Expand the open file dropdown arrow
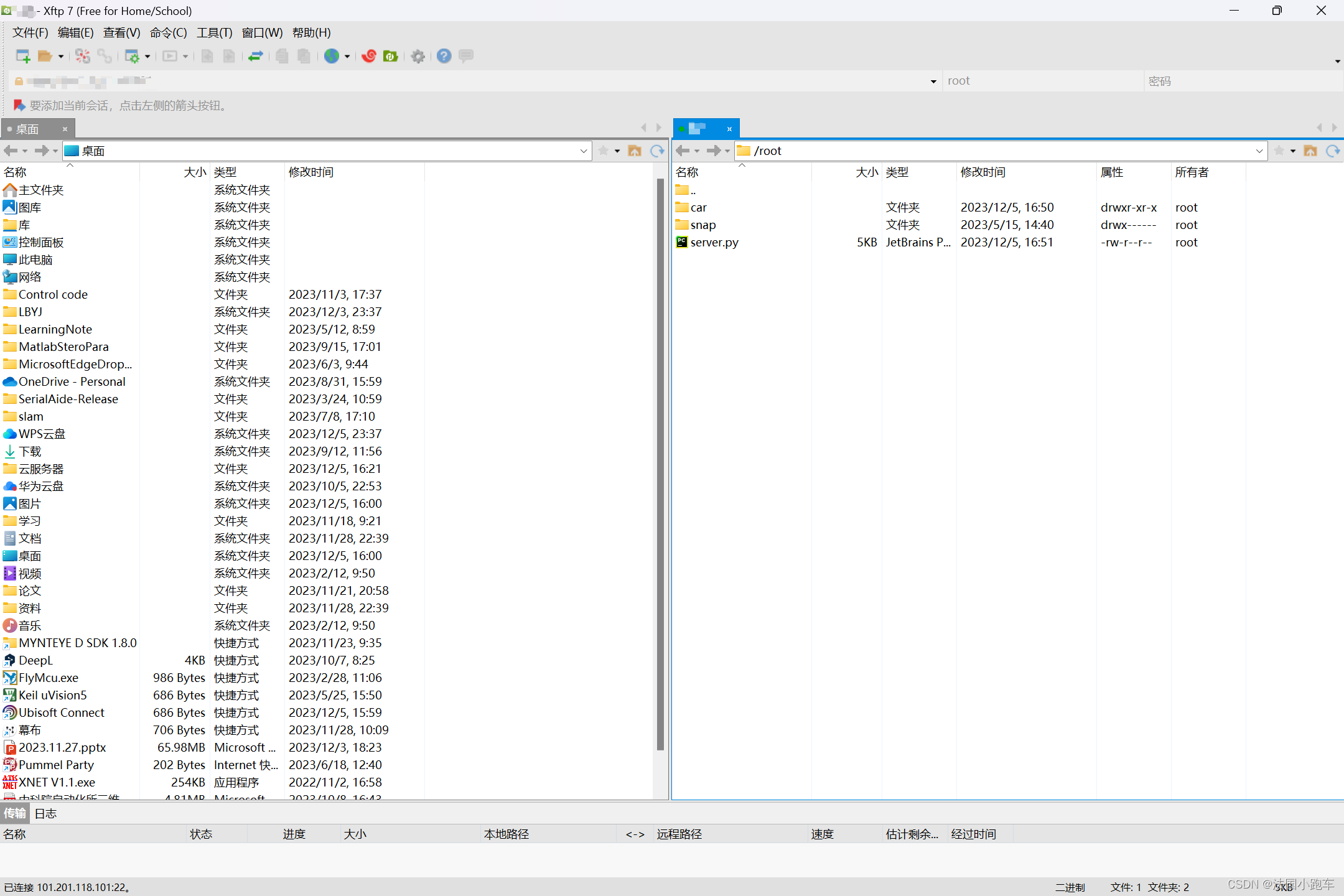 tap(61, 56)
